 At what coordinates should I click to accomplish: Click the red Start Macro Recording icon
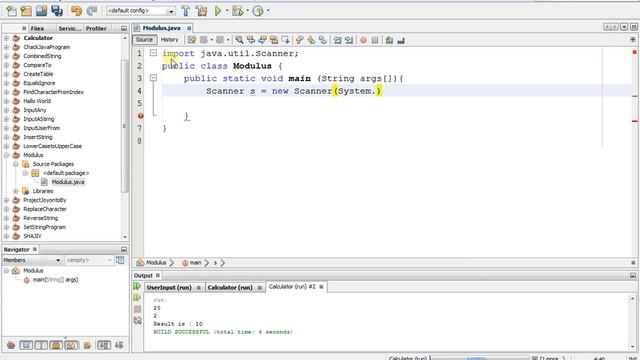point(363,40)
